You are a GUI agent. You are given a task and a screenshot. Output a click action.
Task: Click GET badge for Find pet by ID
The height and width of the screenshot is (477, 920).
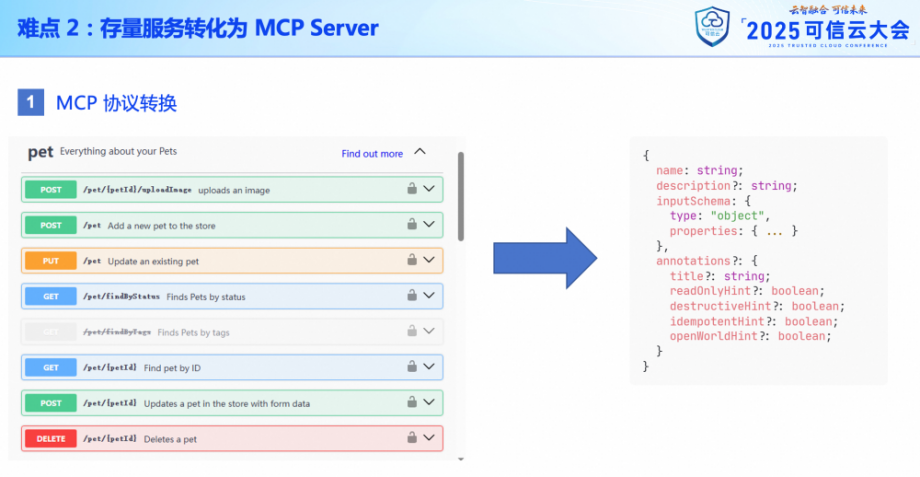click(51, 367)
